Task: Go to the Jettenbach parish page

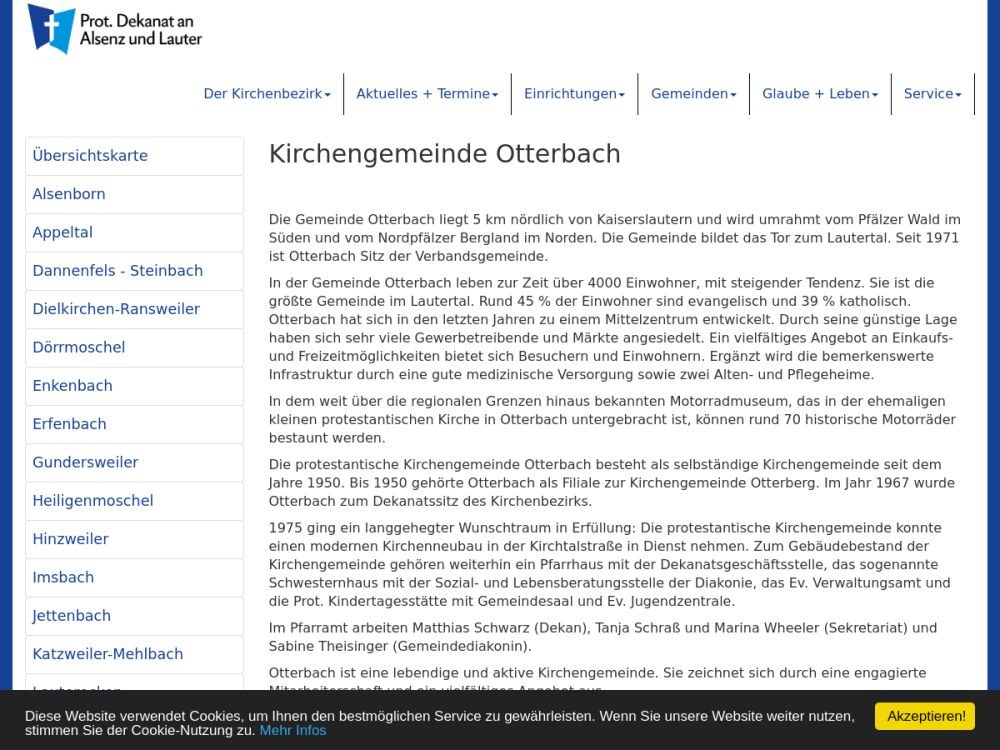Action: pos(72,616)
